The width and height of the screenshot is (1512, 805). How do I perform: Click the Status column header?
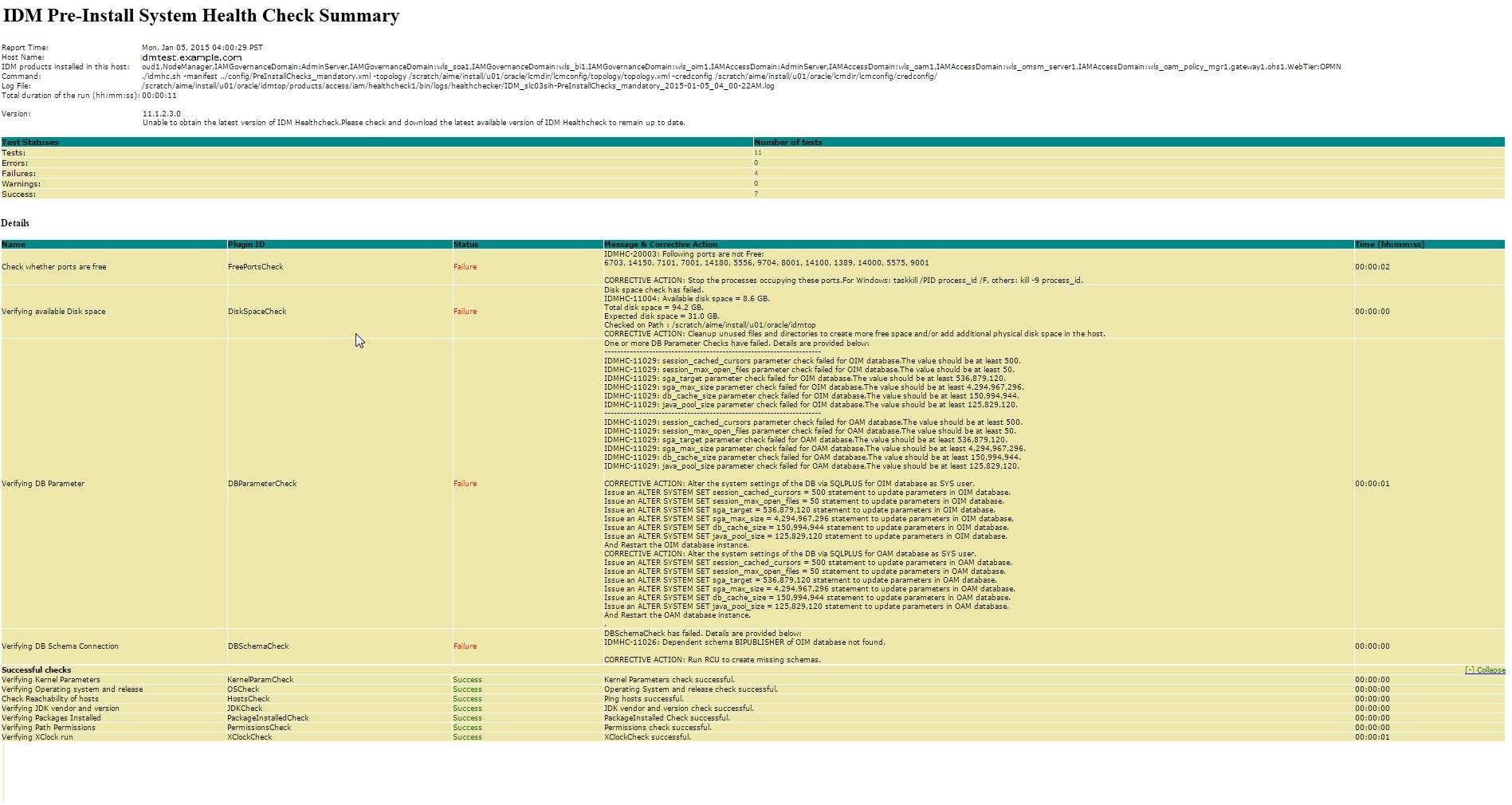[x=466, y=245]
